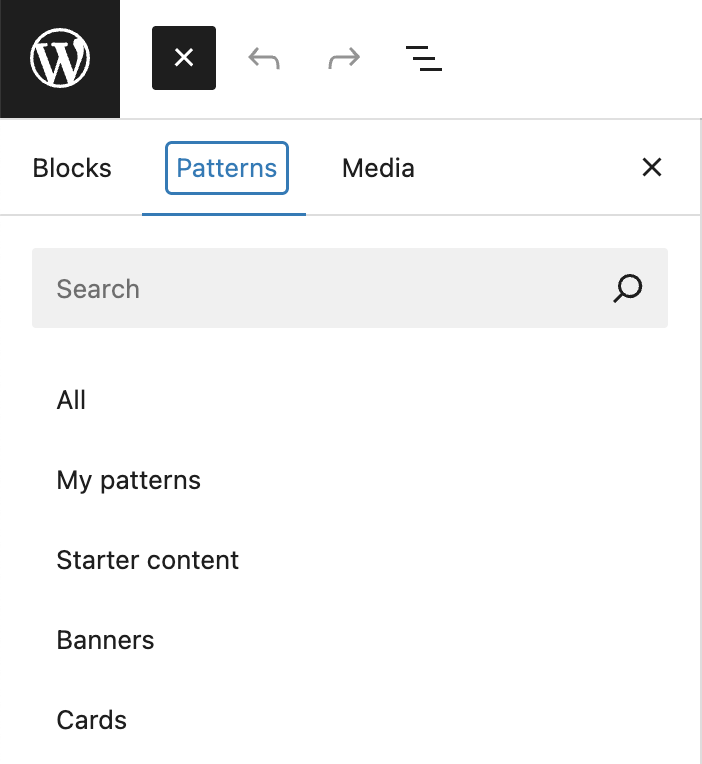Click the Search placeholder text in the panel

coord(98,289)
